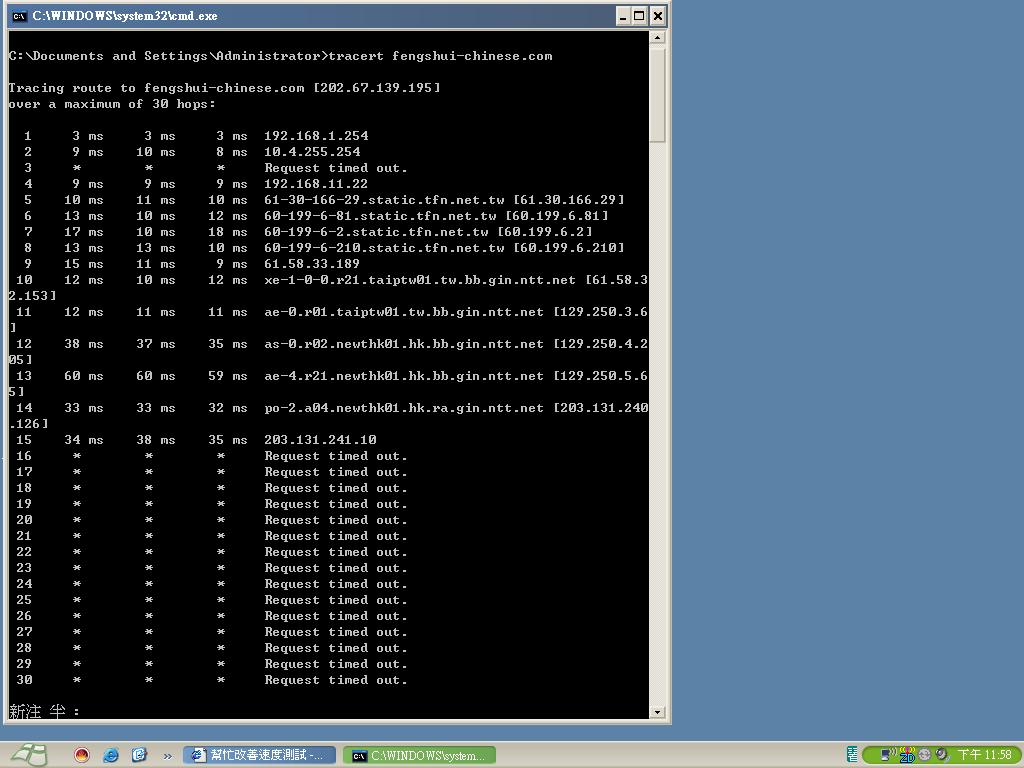Click the webcam tray icon

click(x=941, y=755)
